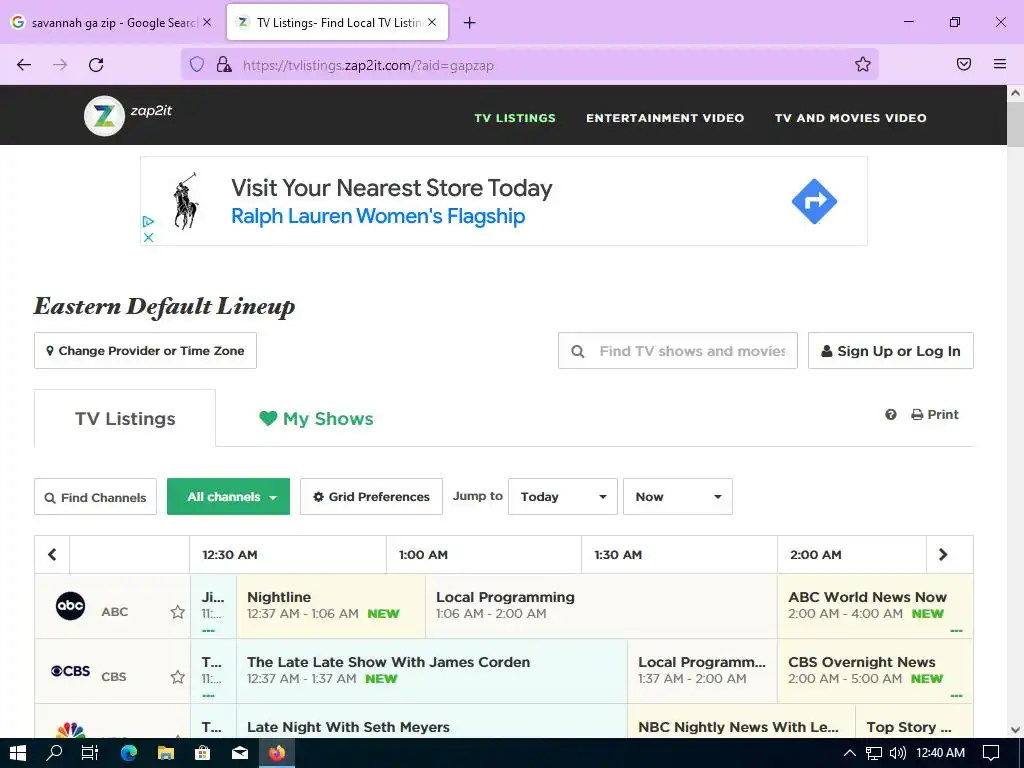
Task: Click the browser address bar URL
Action: click(x=368, y=65)
